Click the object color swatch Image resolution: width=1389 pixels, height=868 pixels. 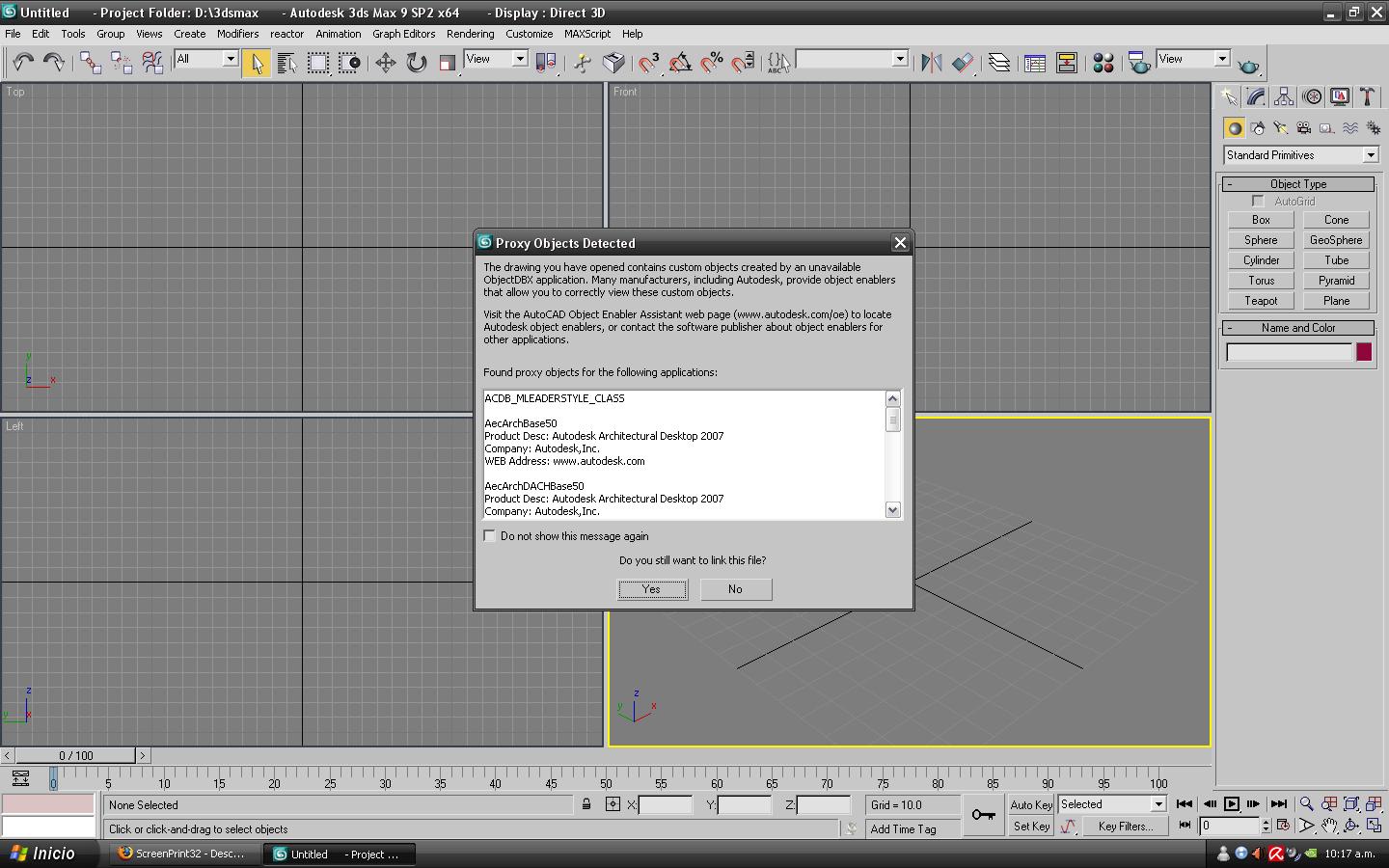(x=1364, y=352)
